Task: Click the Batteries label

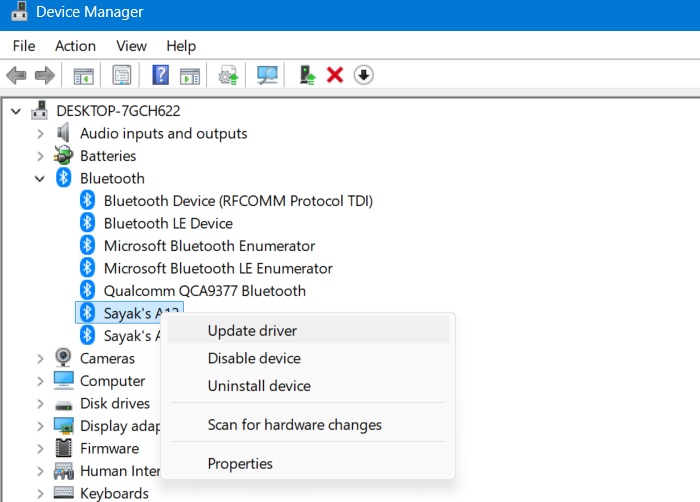Action: [108, 155]
